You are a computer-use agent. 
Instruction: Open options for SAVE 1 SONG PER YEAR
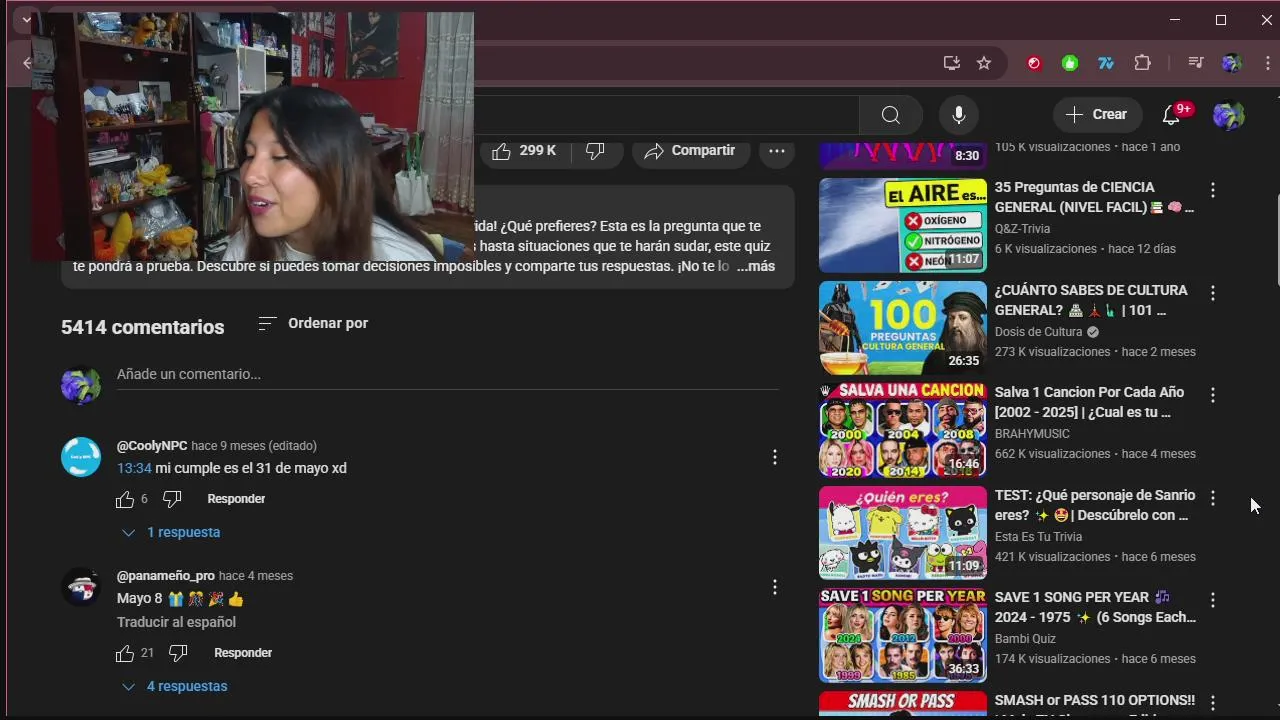tap(1212, 600)
